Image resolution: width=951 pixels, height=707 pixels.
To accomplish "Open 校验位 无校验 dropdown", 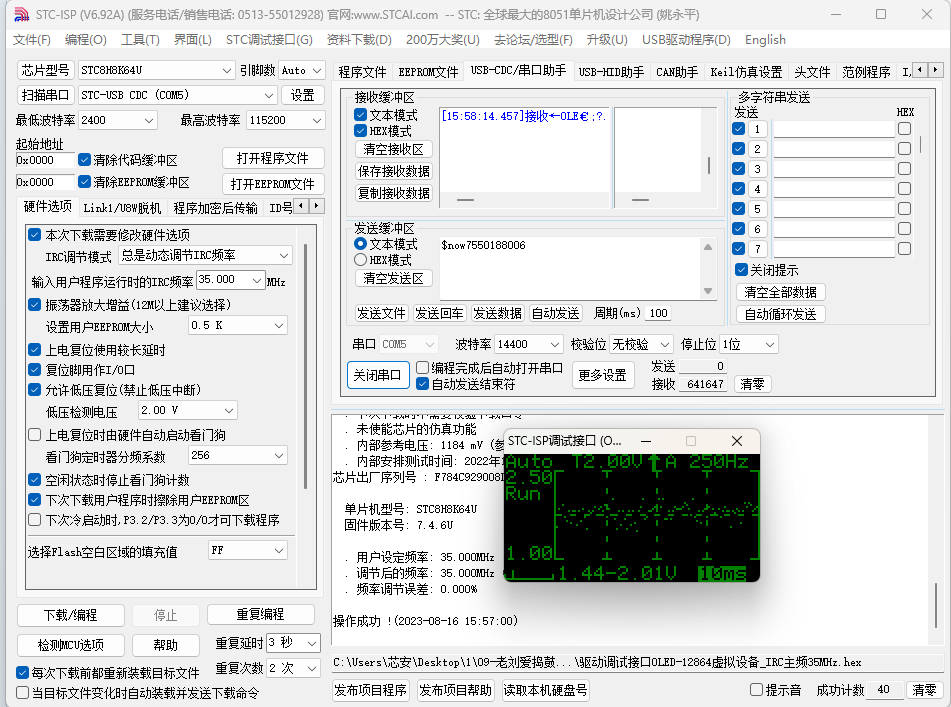I will pyautogui.click(x=641, y=344).
